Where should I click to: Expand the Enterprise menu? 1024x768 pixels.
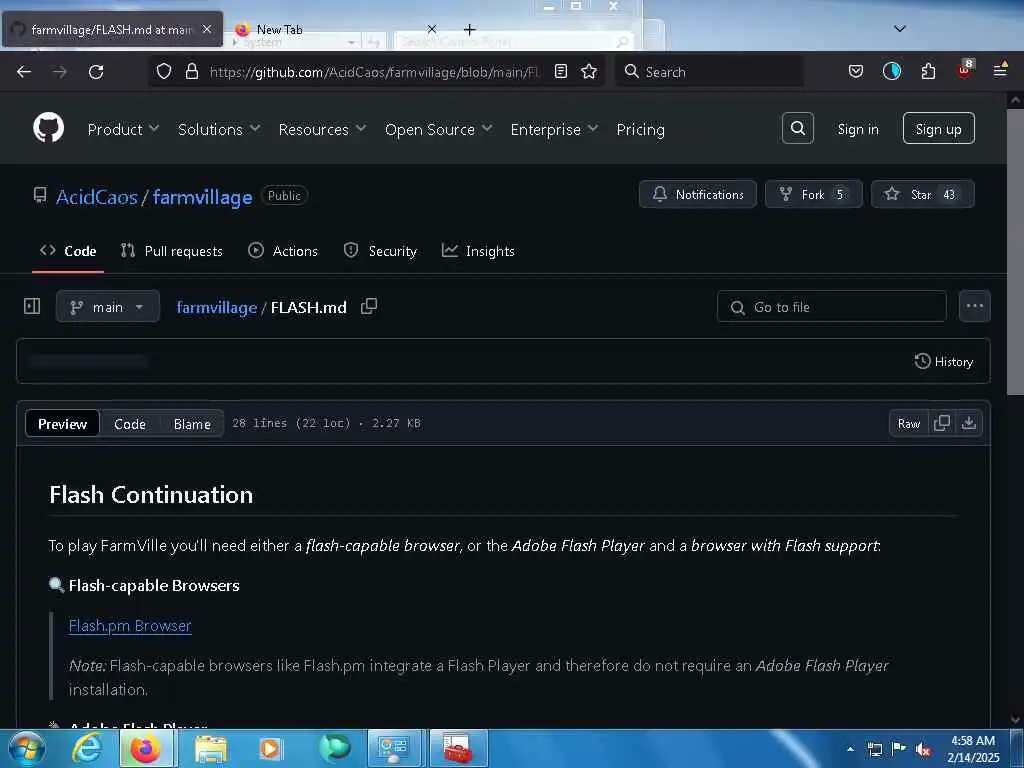click(554, 129)
